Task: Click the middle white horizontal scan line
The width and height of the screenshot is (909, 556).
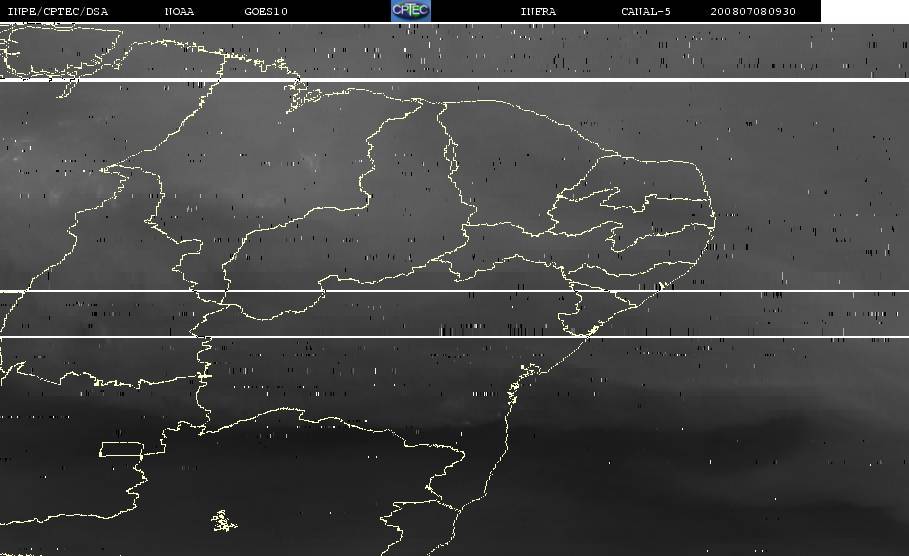Action: (x=454, y=292)
